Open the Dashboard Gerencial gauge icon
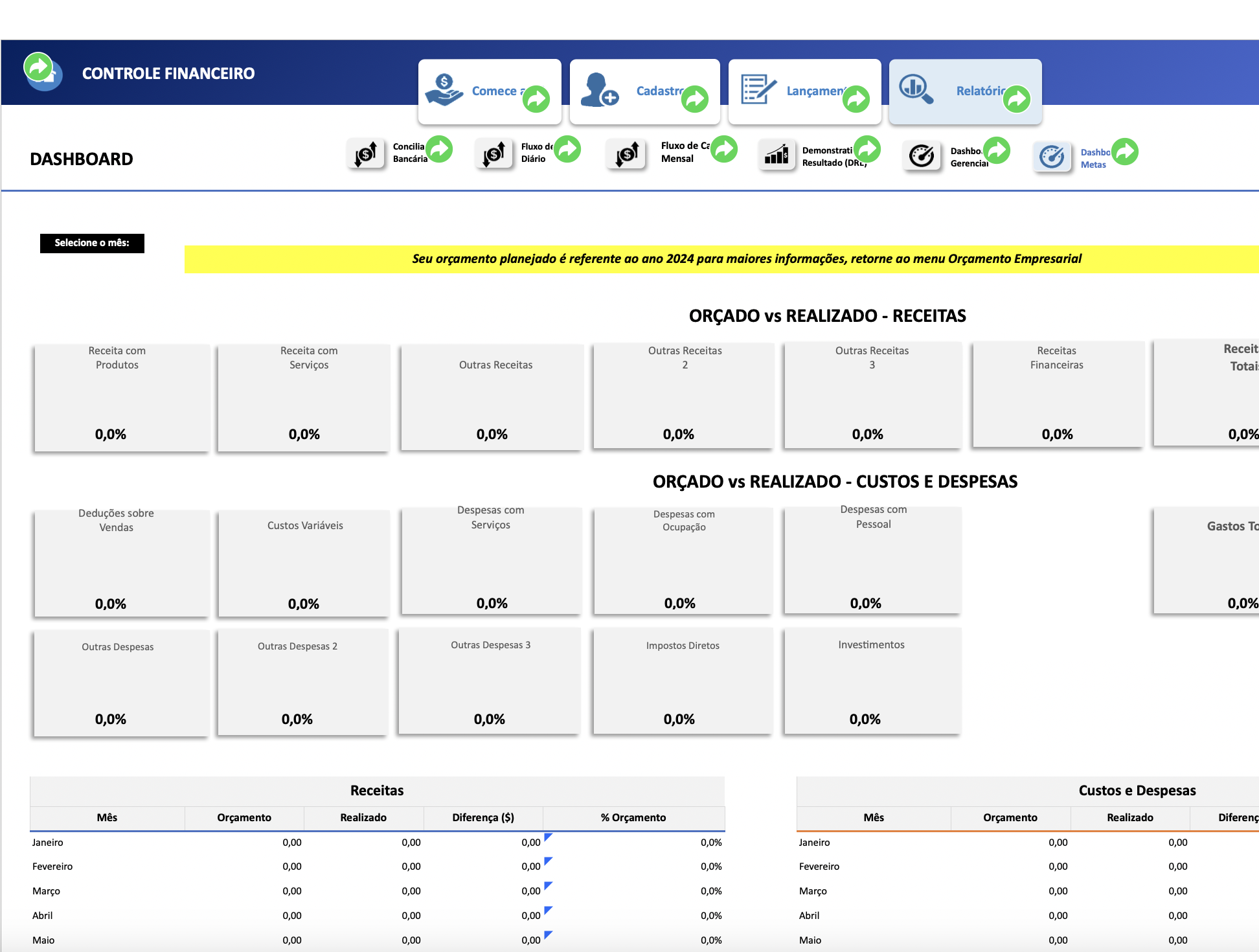 click(x=922, y=155)
